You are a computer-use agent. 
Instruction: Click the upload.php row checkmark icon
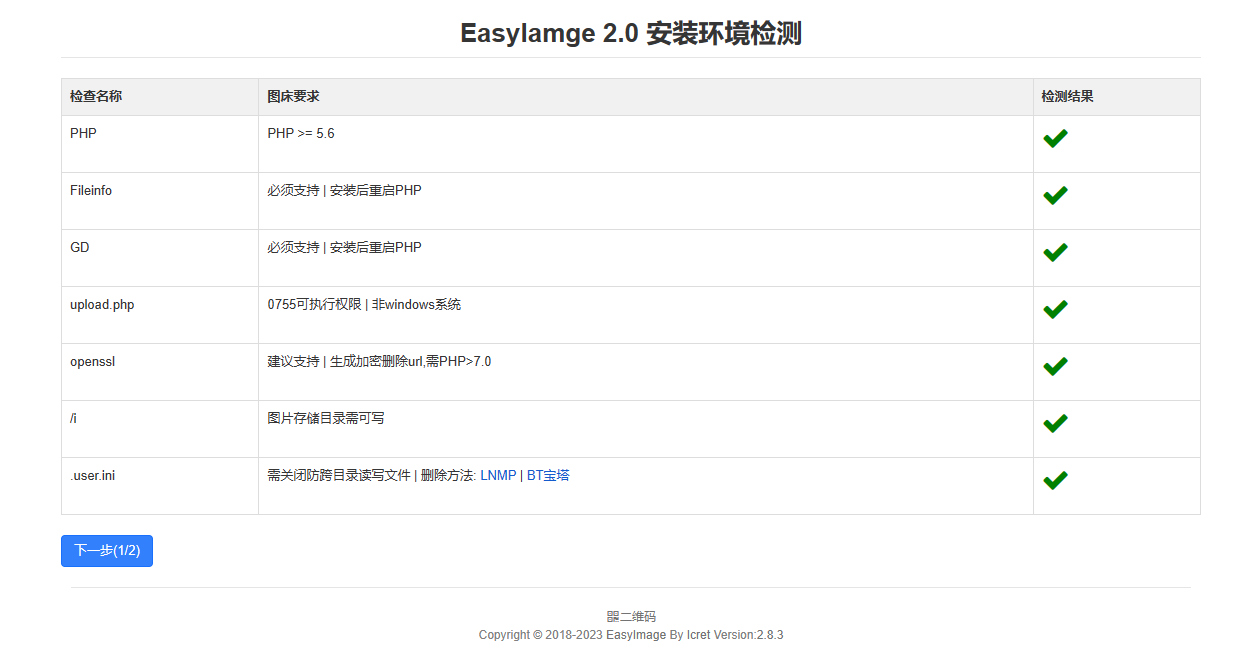point(1055,310)
